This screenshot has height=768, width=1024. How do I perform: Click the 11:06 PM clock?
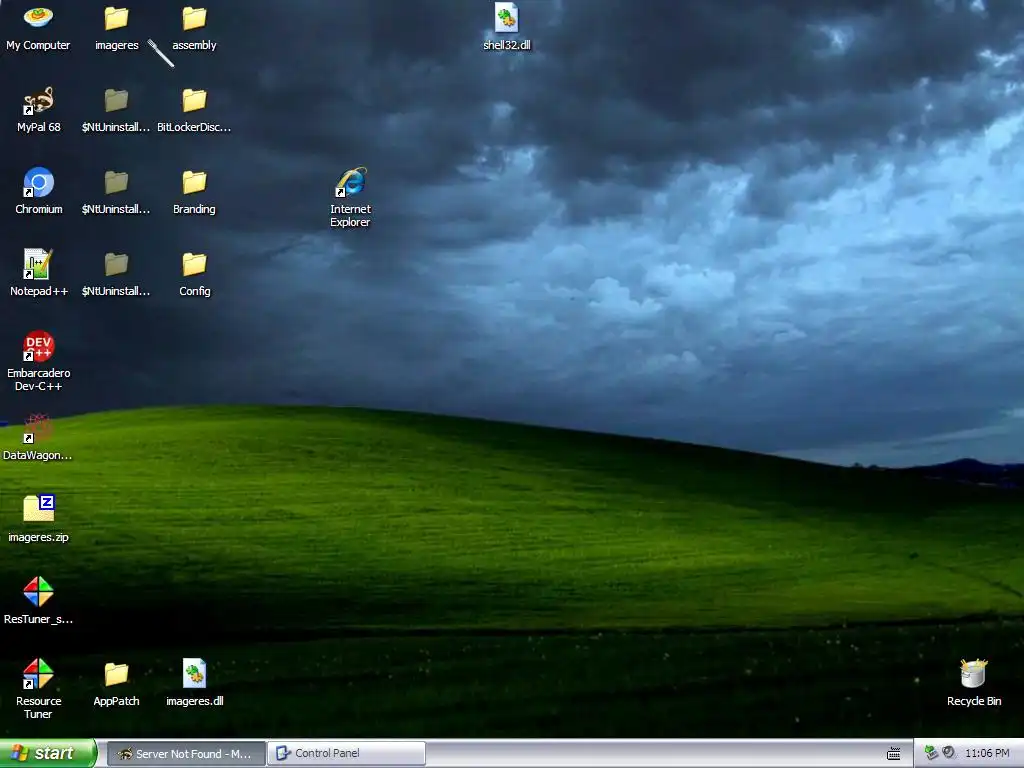tap(987, 754)
